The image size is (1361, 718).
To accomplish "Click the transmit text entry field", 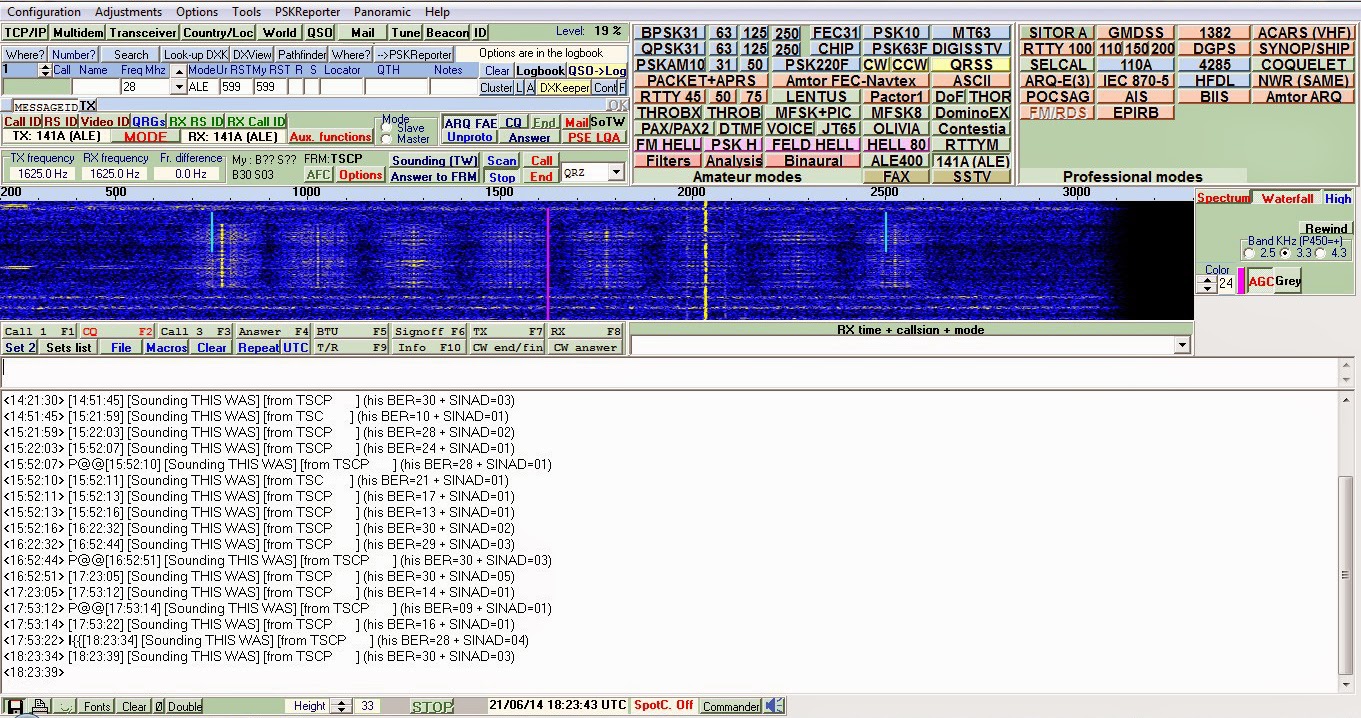I will tap(669, 372).
